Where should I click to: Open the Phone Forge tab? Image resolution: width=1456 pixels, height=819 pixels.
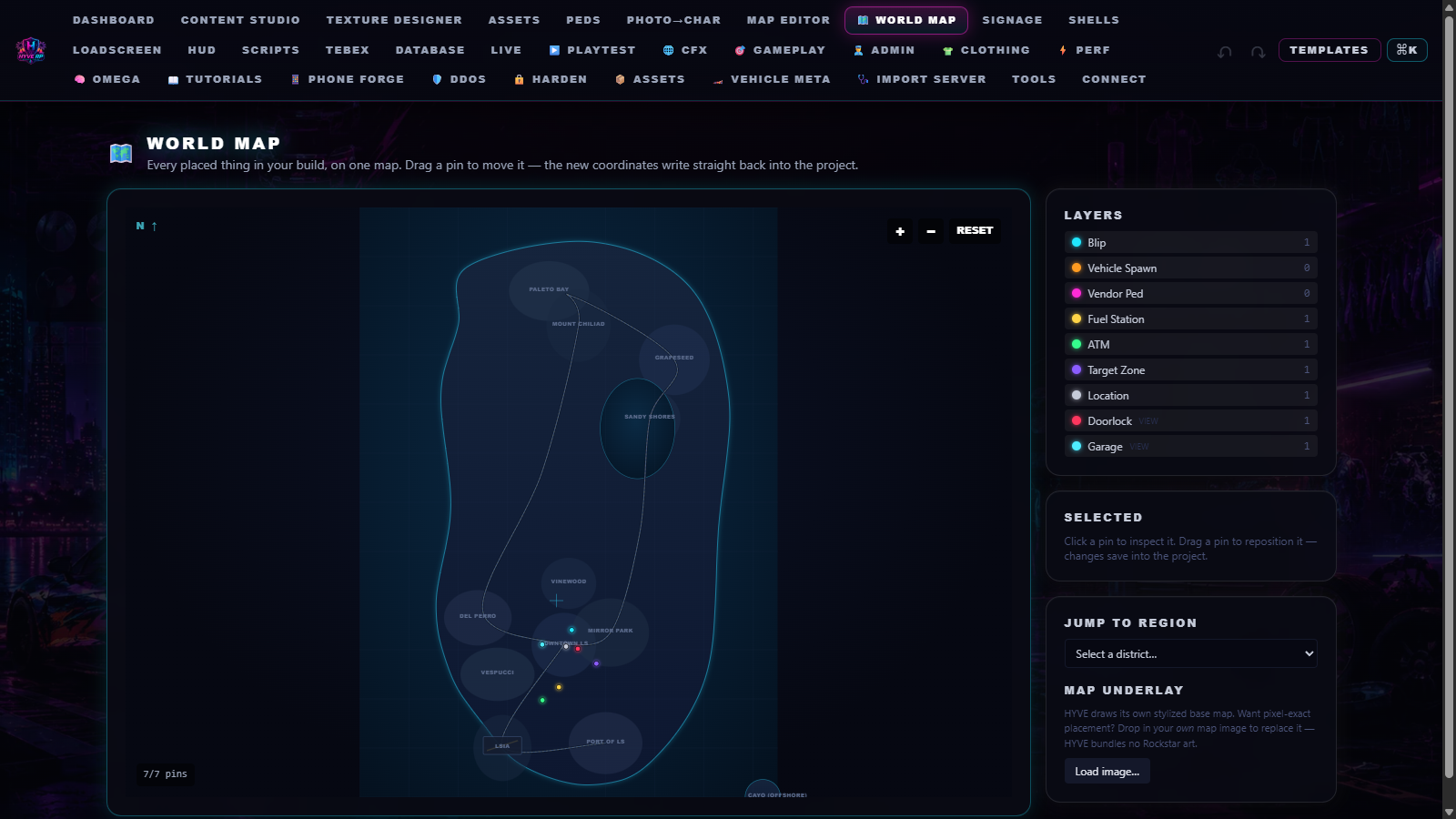point(347,79)
